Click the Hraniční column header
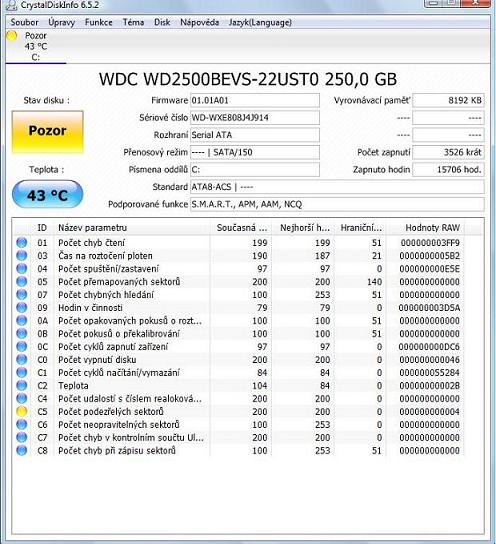The height and width of the screenshot is (544, 496). (x=360, y=228)
